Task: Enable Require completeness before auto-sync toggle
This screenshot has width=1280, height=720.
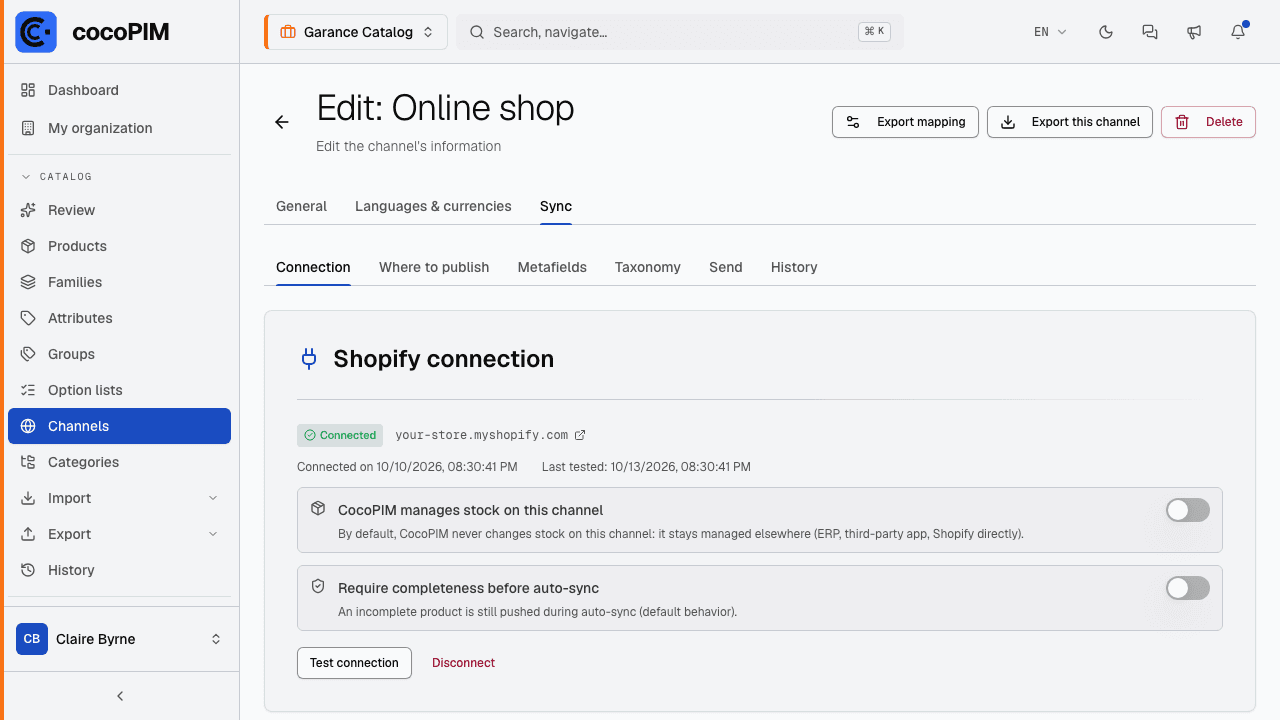Action: [x=1188, y=588]
